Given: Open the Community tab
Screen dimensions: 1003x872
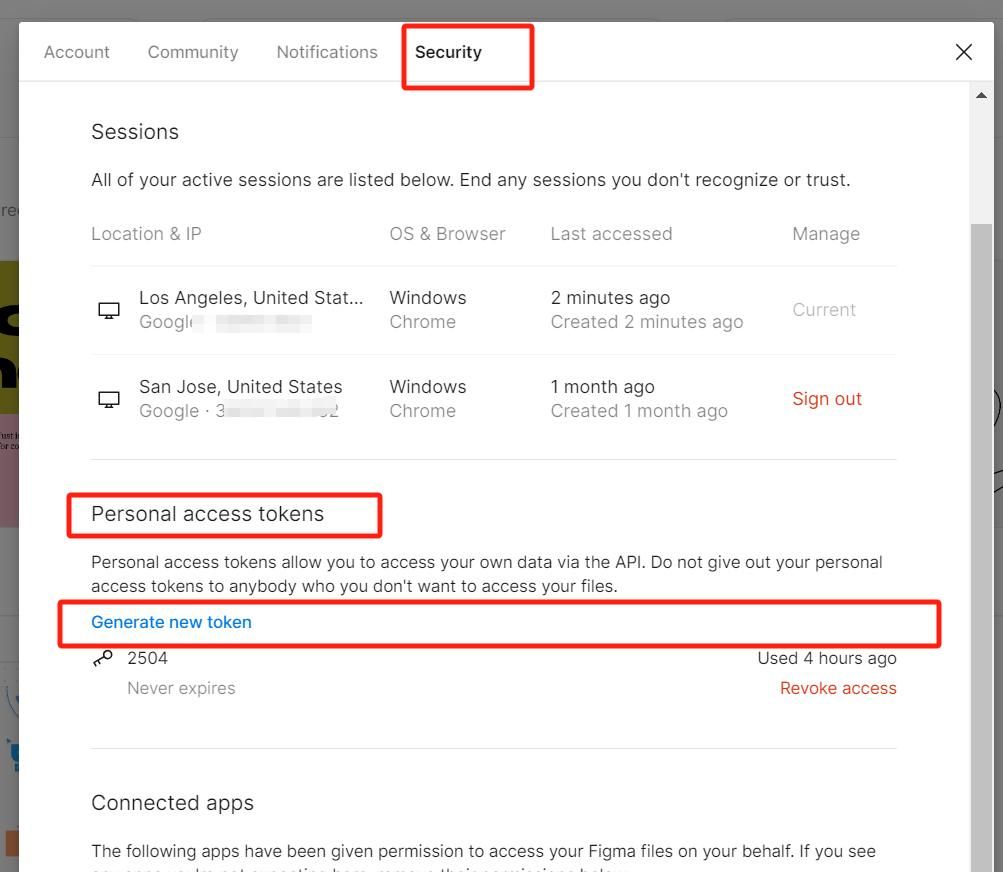Looking at the screenshot, I should (193, 52).
